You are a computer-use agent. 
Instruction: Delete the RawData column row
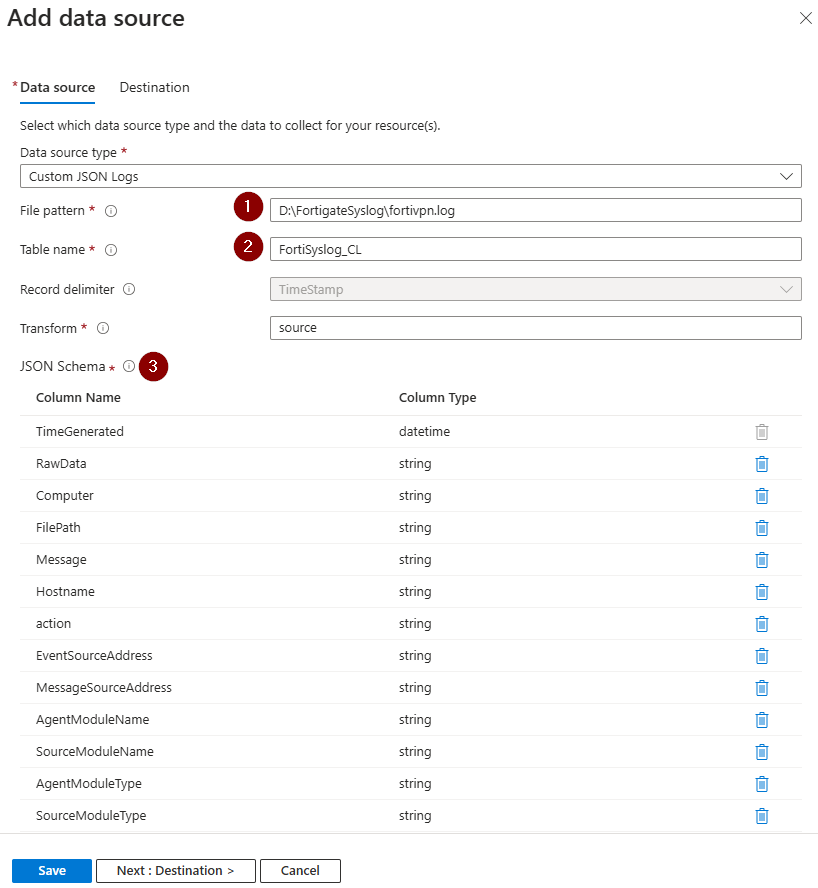click(x=761, y=464)
